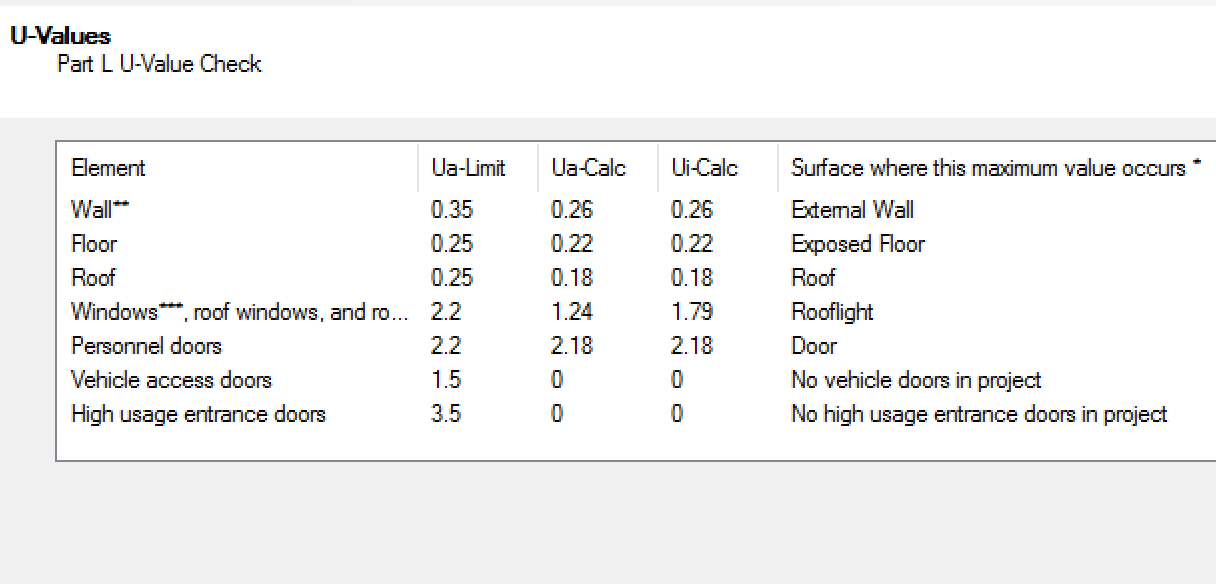Click the Element column header
This screenshot has width=1216, height=584.
(x=108, y=167)
